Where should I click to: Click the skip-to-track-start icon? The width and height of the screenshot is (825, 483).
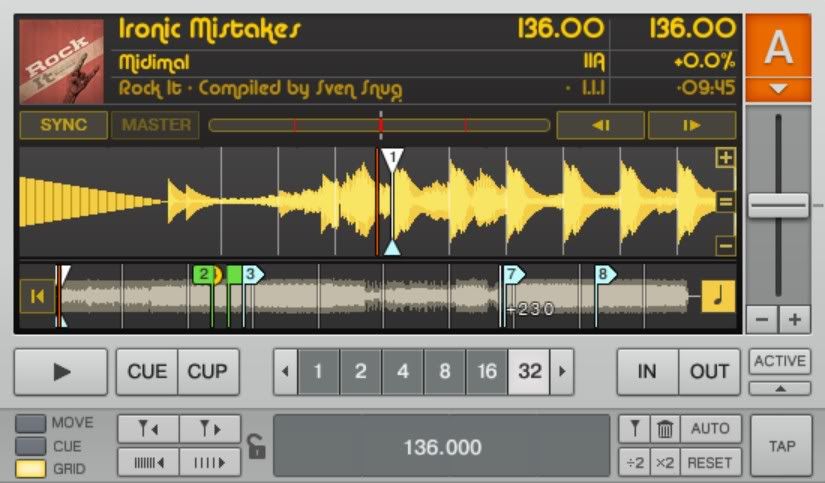[37, 296]
